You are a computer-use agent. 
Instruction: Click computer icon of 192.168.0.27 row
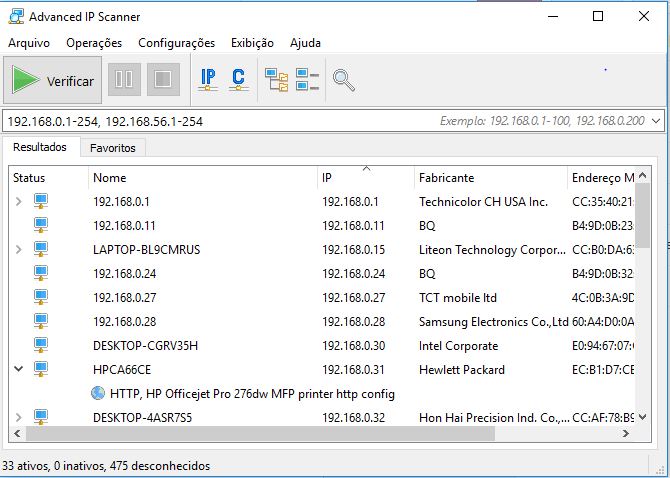[41, 297]
